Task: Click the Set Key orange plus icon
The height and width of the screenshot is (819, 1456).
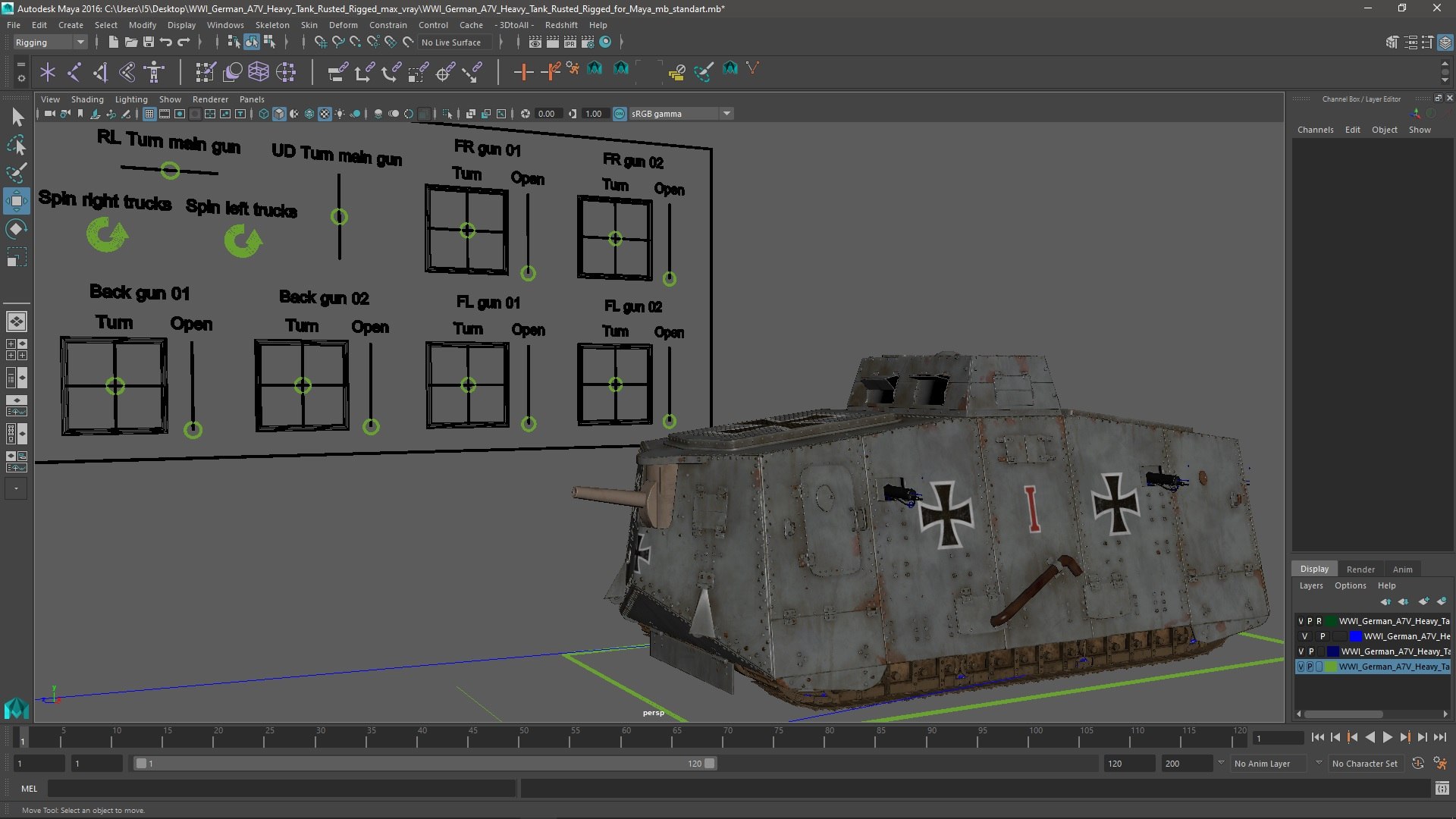Action: (x=522, y=72)
